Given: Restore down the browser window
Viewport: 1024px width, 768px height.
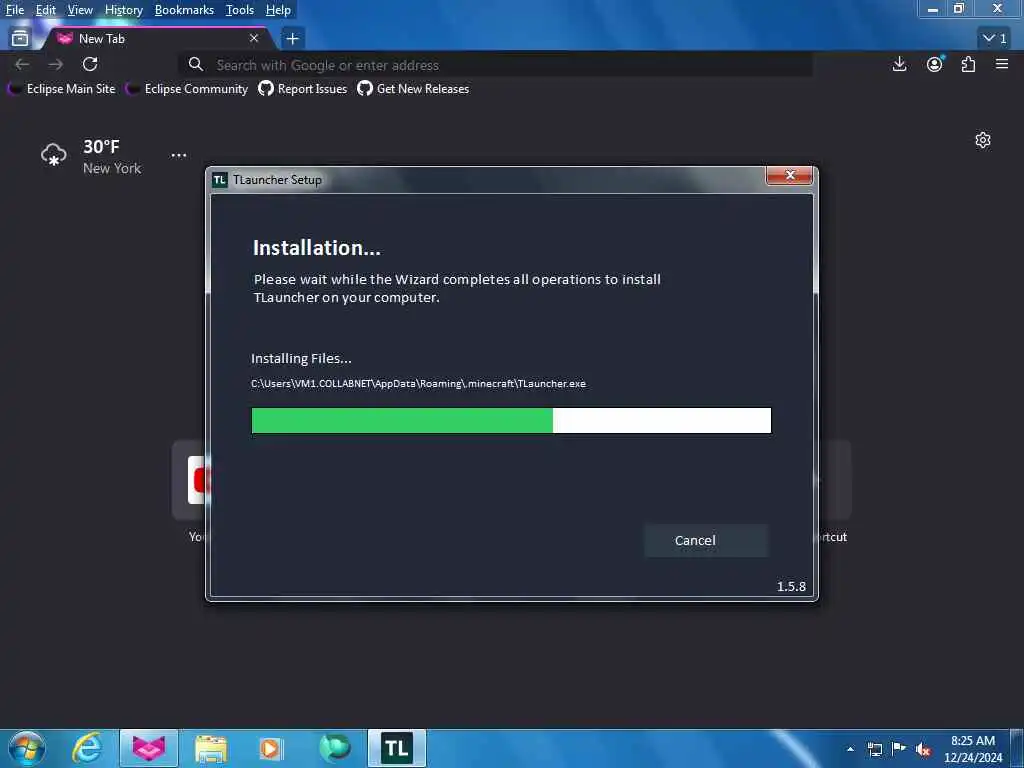Looking at the screenshot, I should click(x=959, y=8).
